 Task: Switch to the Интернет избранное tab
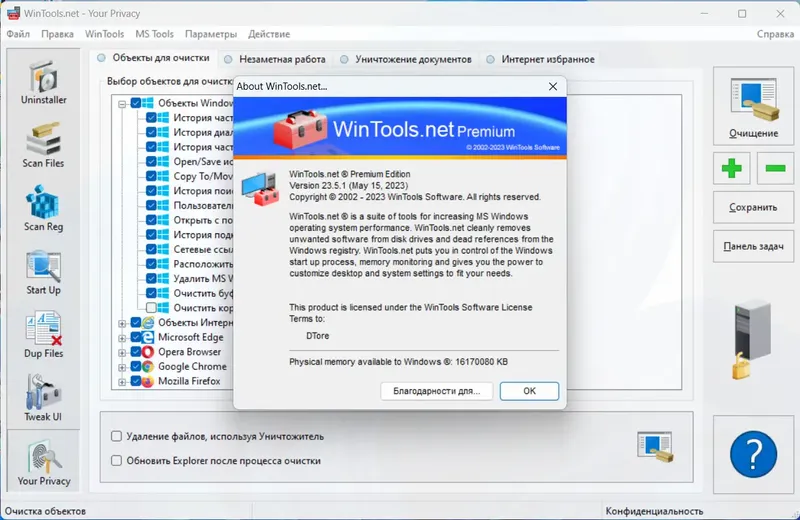tap(541, 59)
